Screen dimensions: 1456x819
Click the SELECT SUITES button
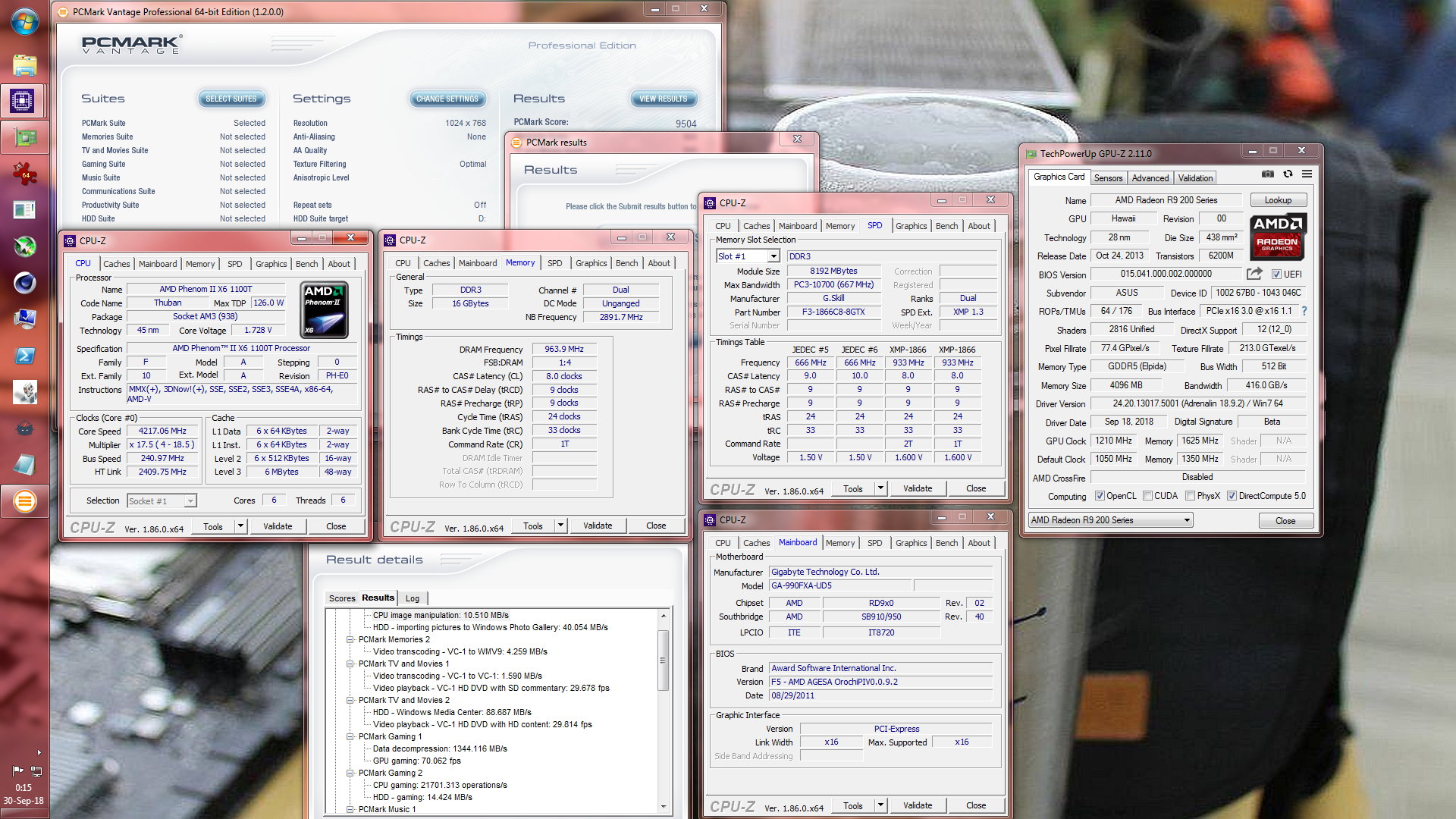pos(231,99)
